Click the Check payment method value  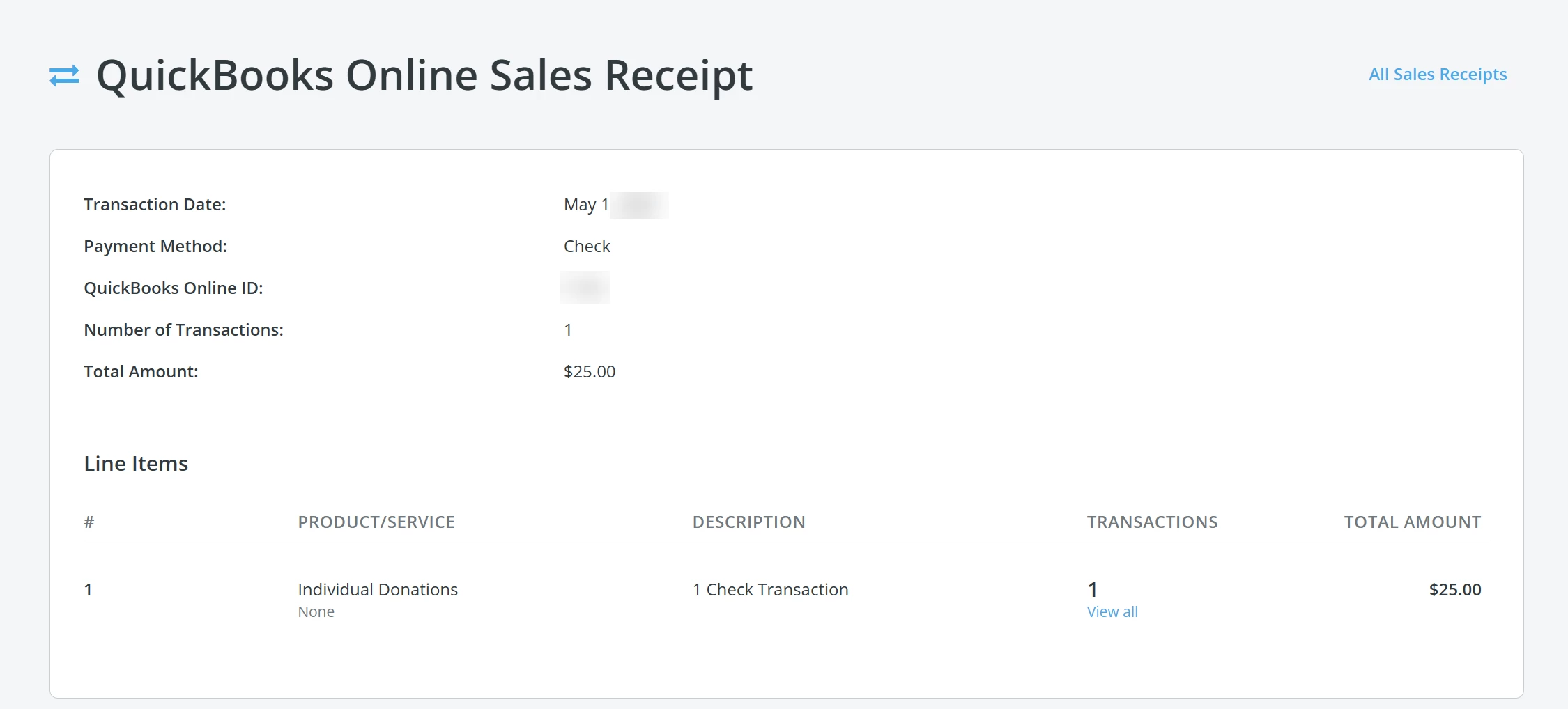(x=586, y=246)
